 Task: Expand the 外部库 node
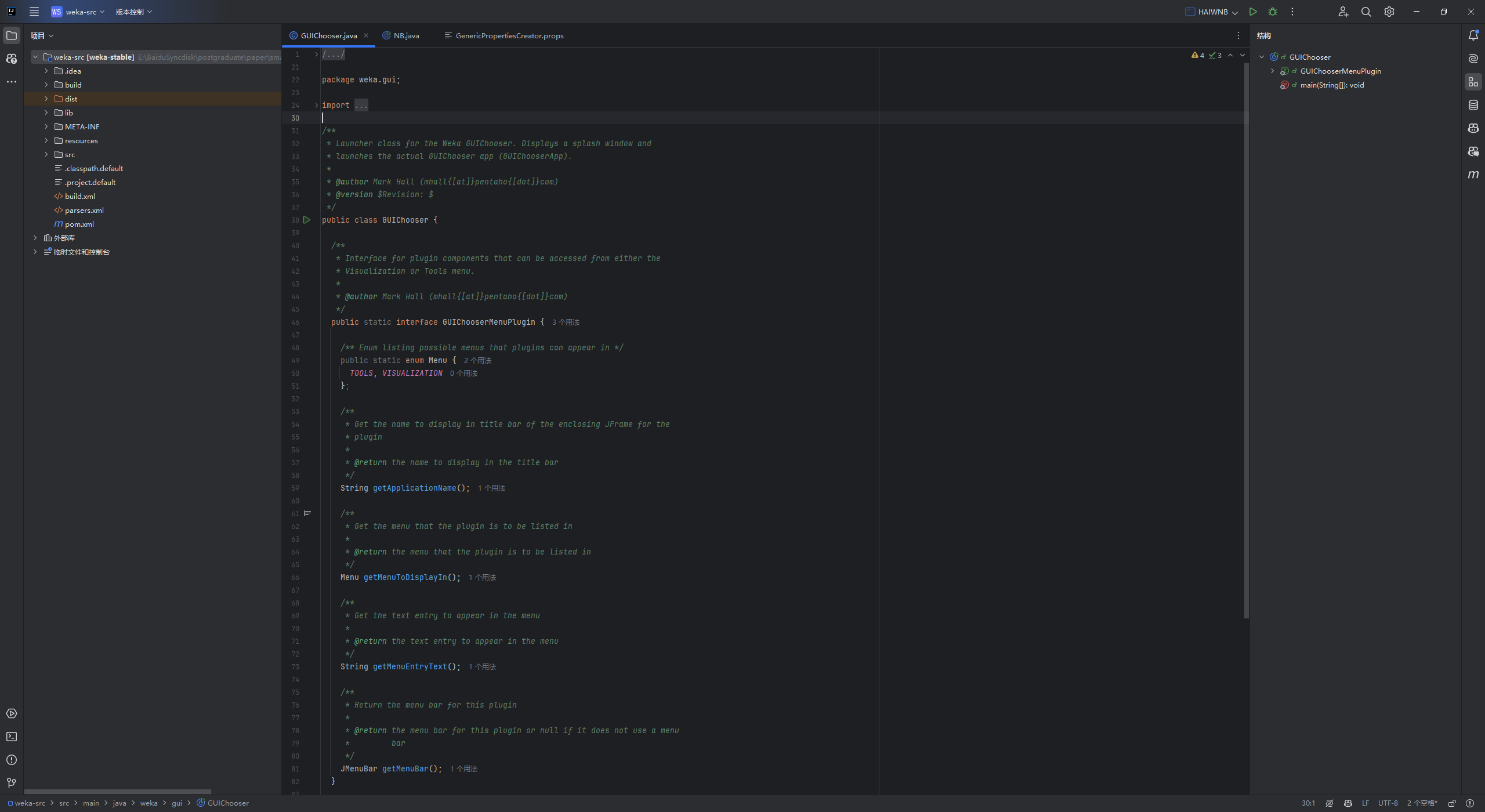point(35,238)
